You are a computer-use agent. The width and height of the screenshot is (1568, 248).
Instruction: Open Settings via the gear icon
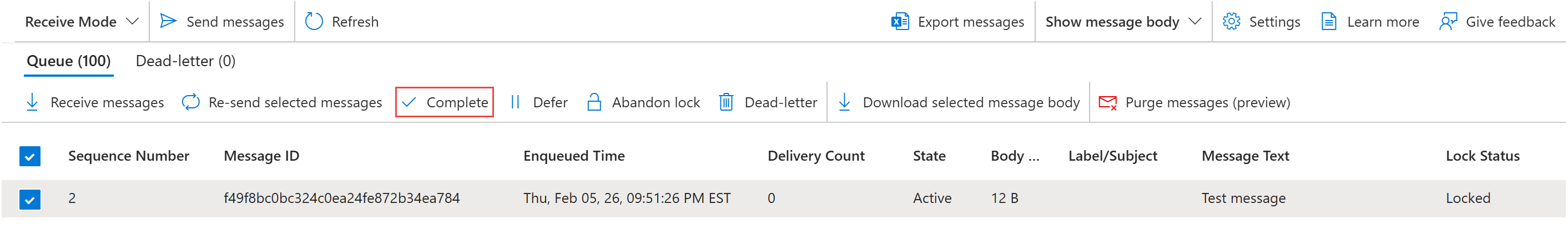coord(1231,21)
